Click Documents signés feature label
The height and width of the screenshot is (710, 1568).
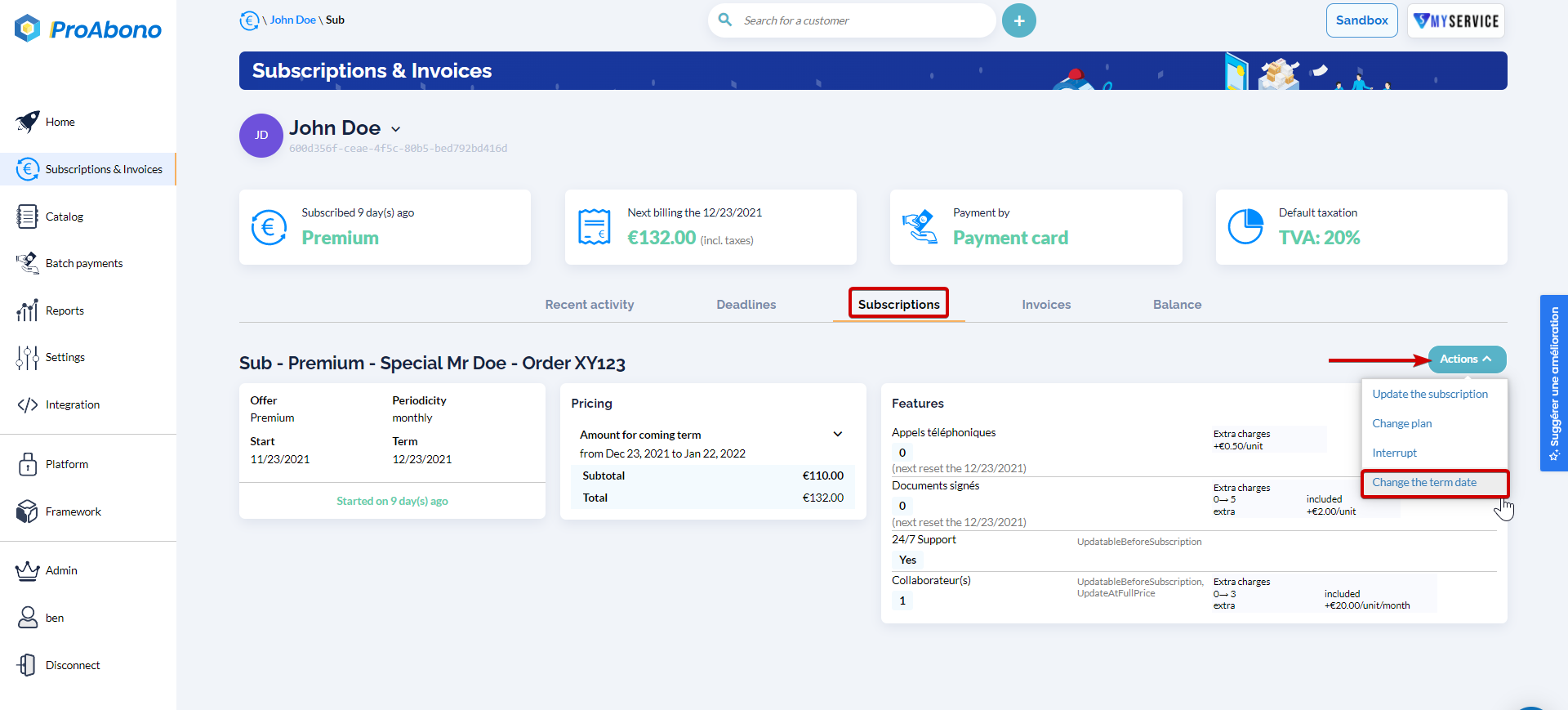tap(935, 485)
